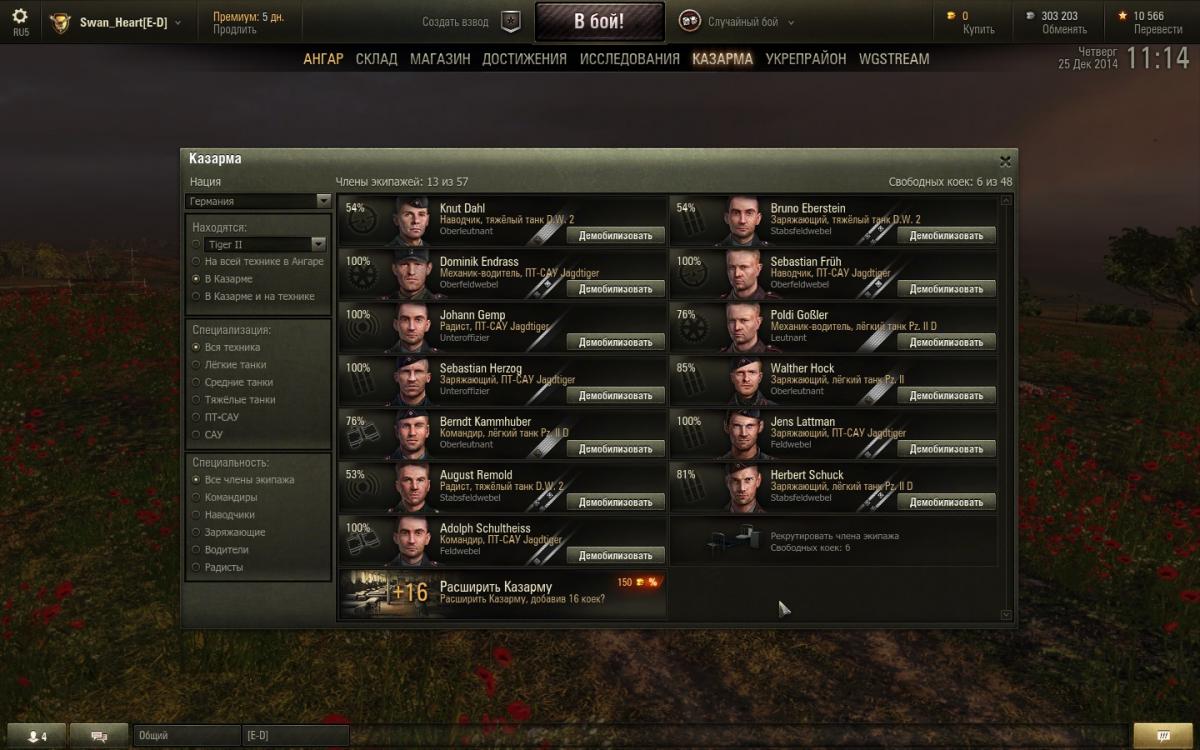Open the nation dropdown showing Германия
This screenshot has height=750, width=1200.
tap(259, 201)
